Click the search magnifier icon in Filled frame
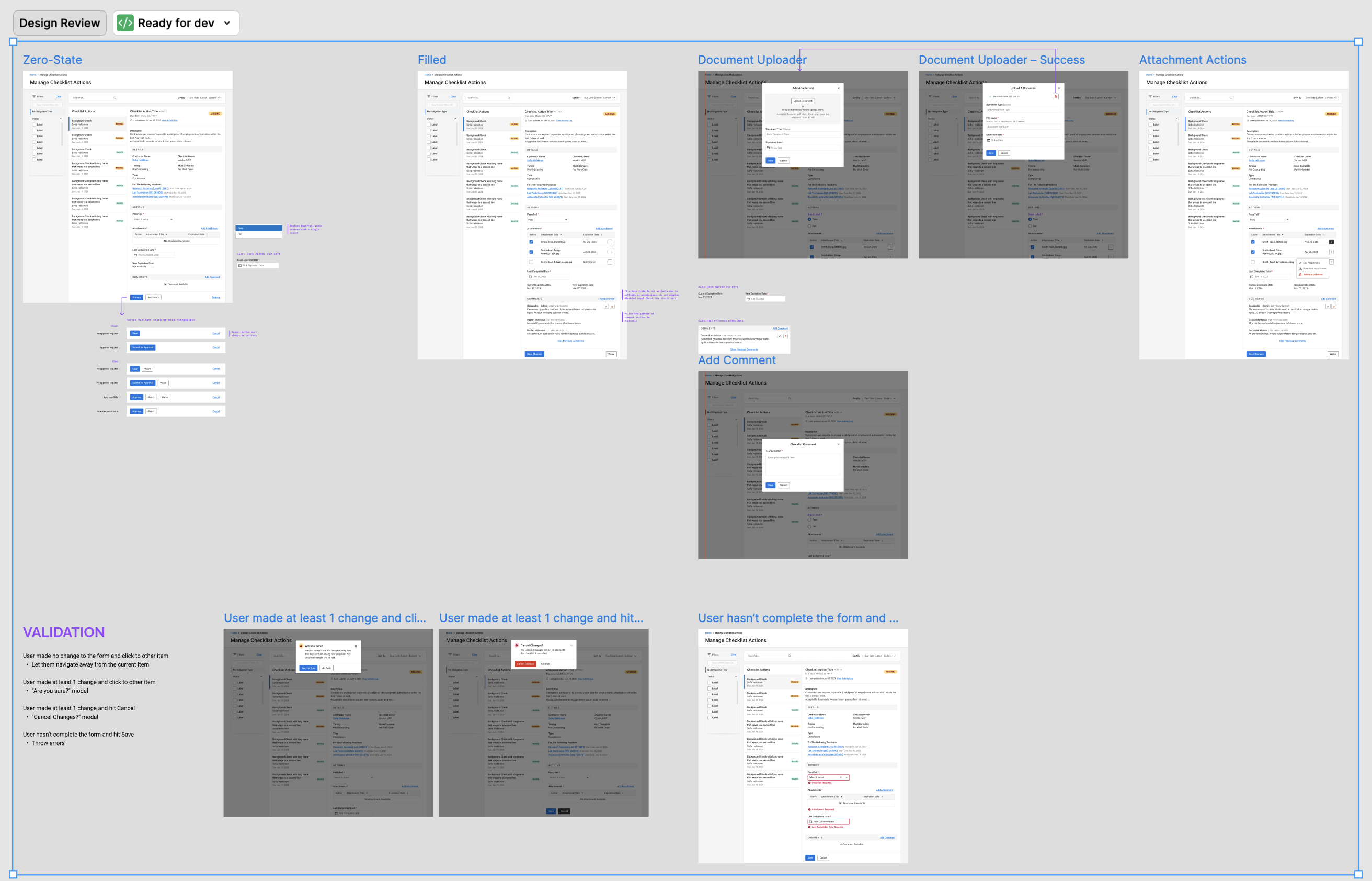This screenshot has width=1372, height=881. pos(509,98)
